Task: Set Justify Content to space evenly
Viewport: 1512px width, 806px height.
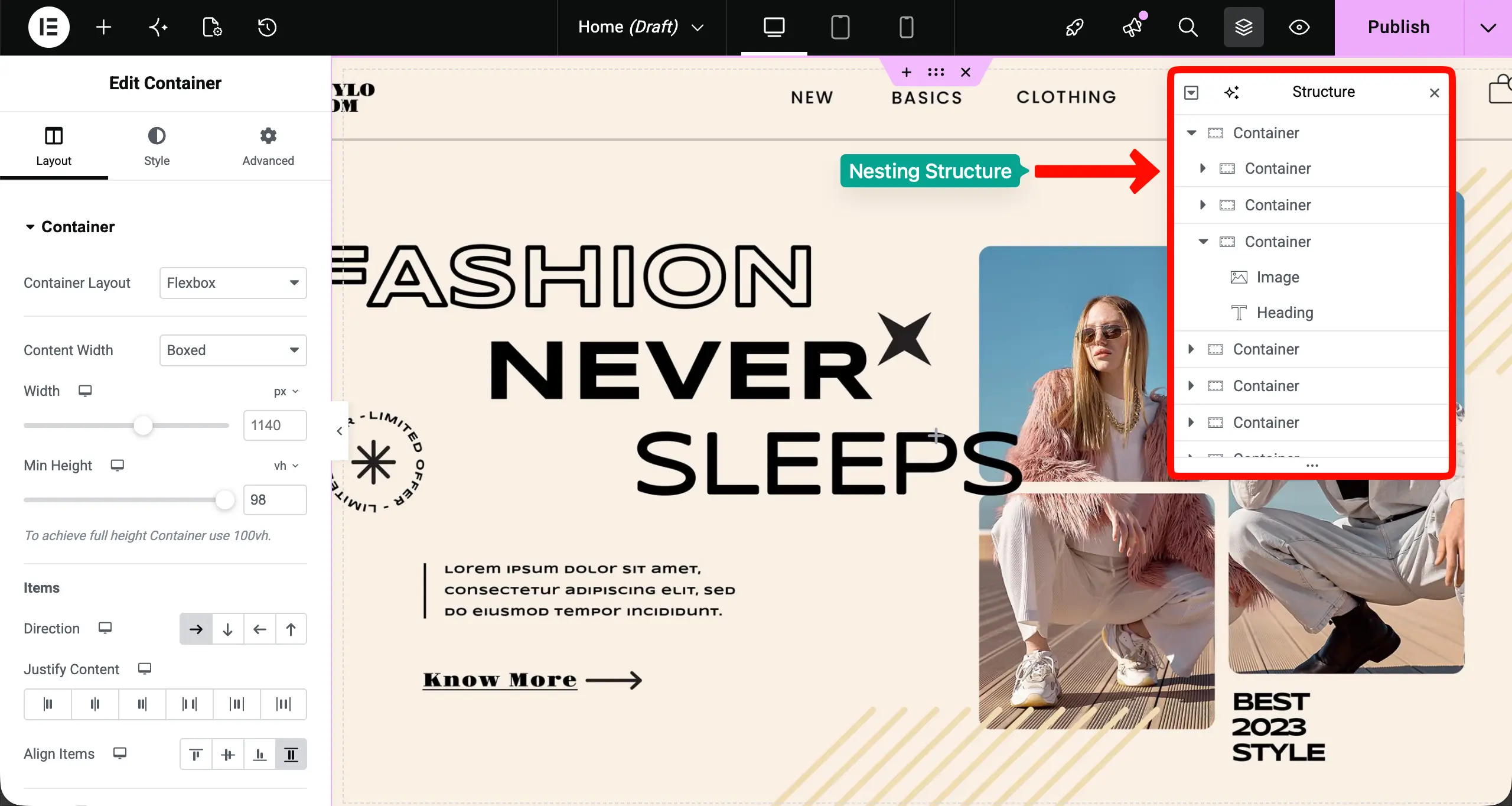Action: tap(283, 704)
